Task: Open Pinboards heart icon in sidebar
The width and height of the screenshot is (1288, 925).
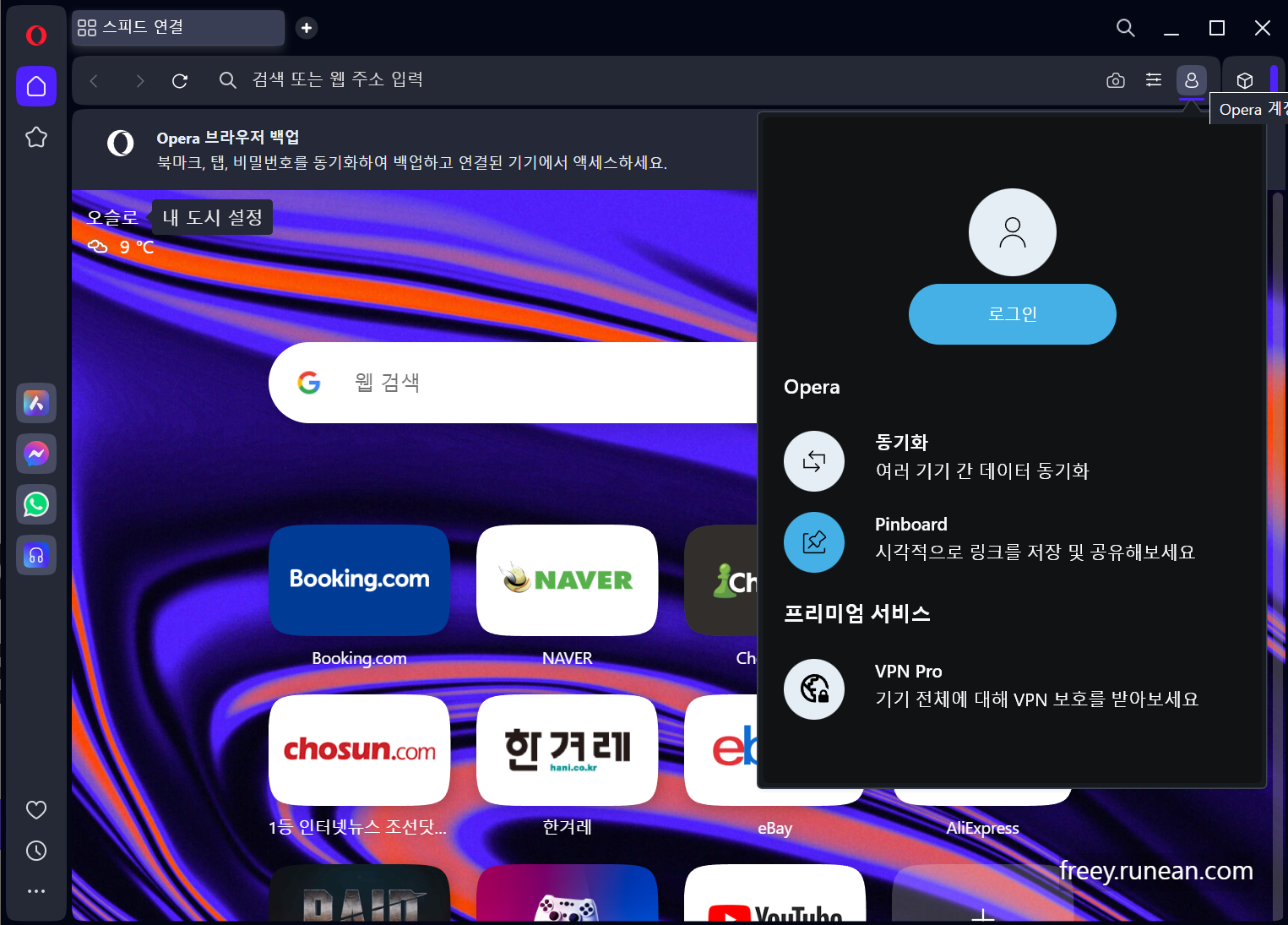Action: pyautogui.click(x=36, y=810)
